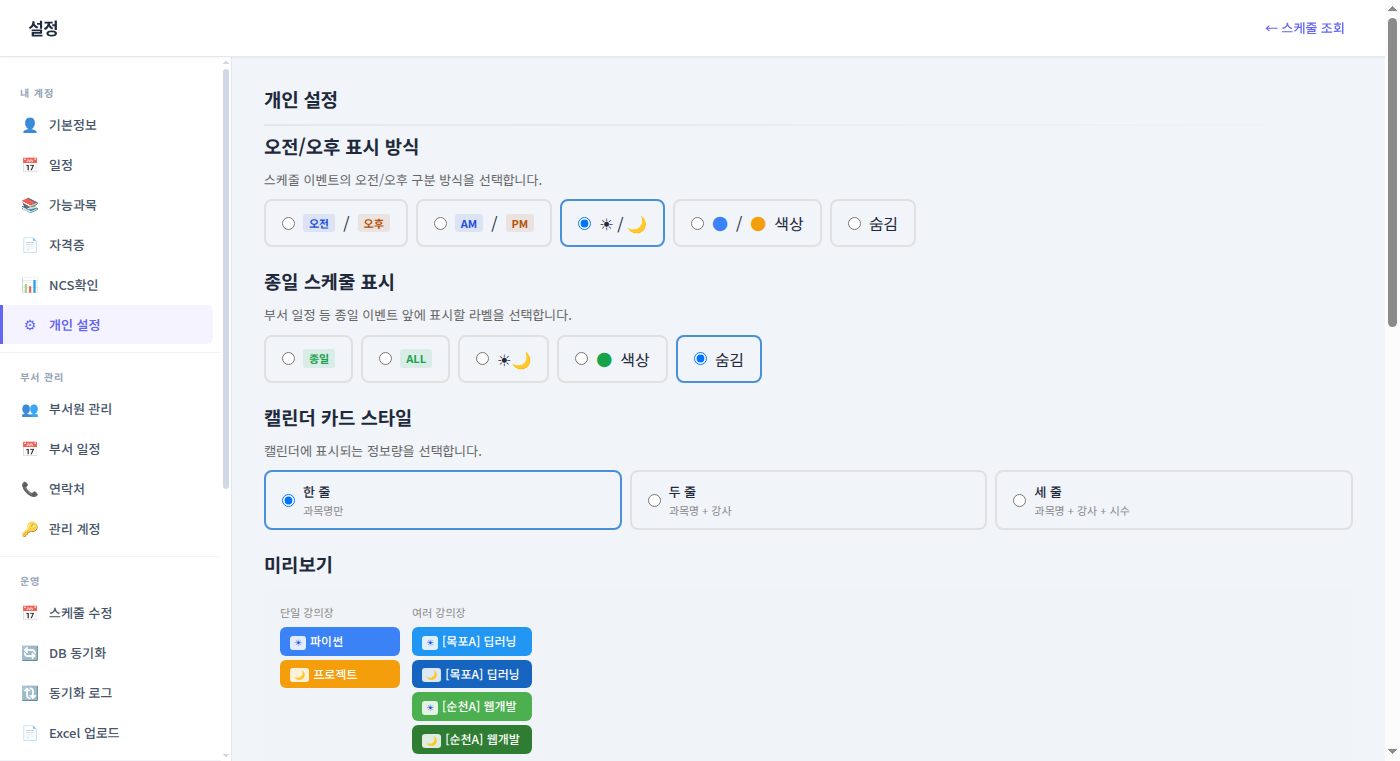Open 자격증 using its document icon

tap(30, 244)
